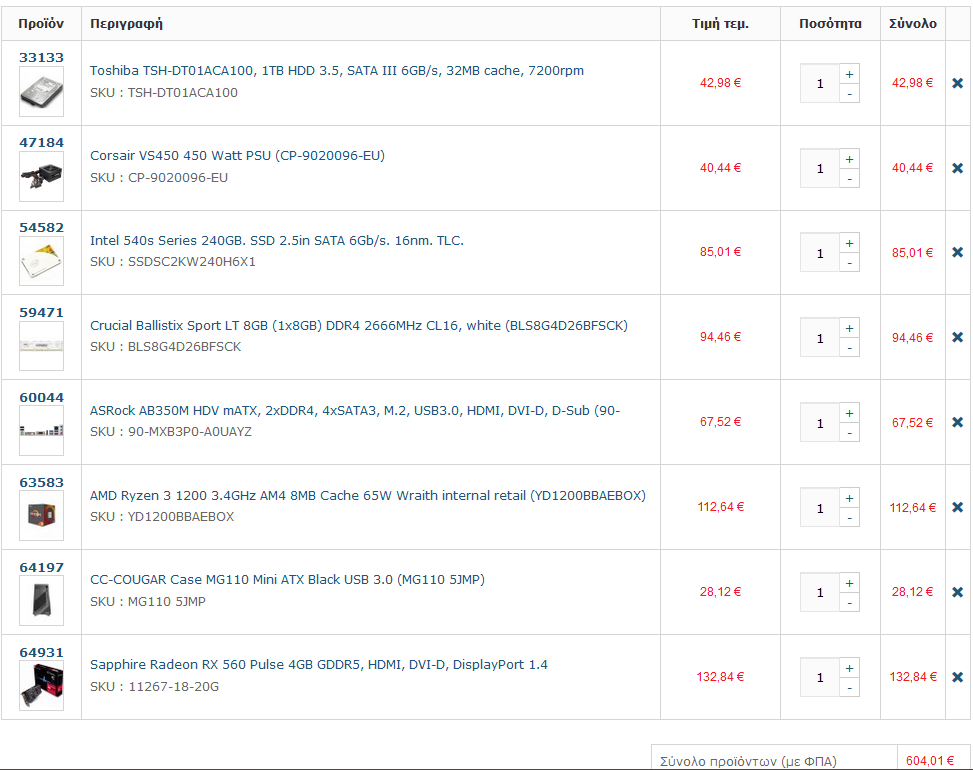
Task: Edit quantity field for ASRock motherboard
Action: click(x=820, y=423)
